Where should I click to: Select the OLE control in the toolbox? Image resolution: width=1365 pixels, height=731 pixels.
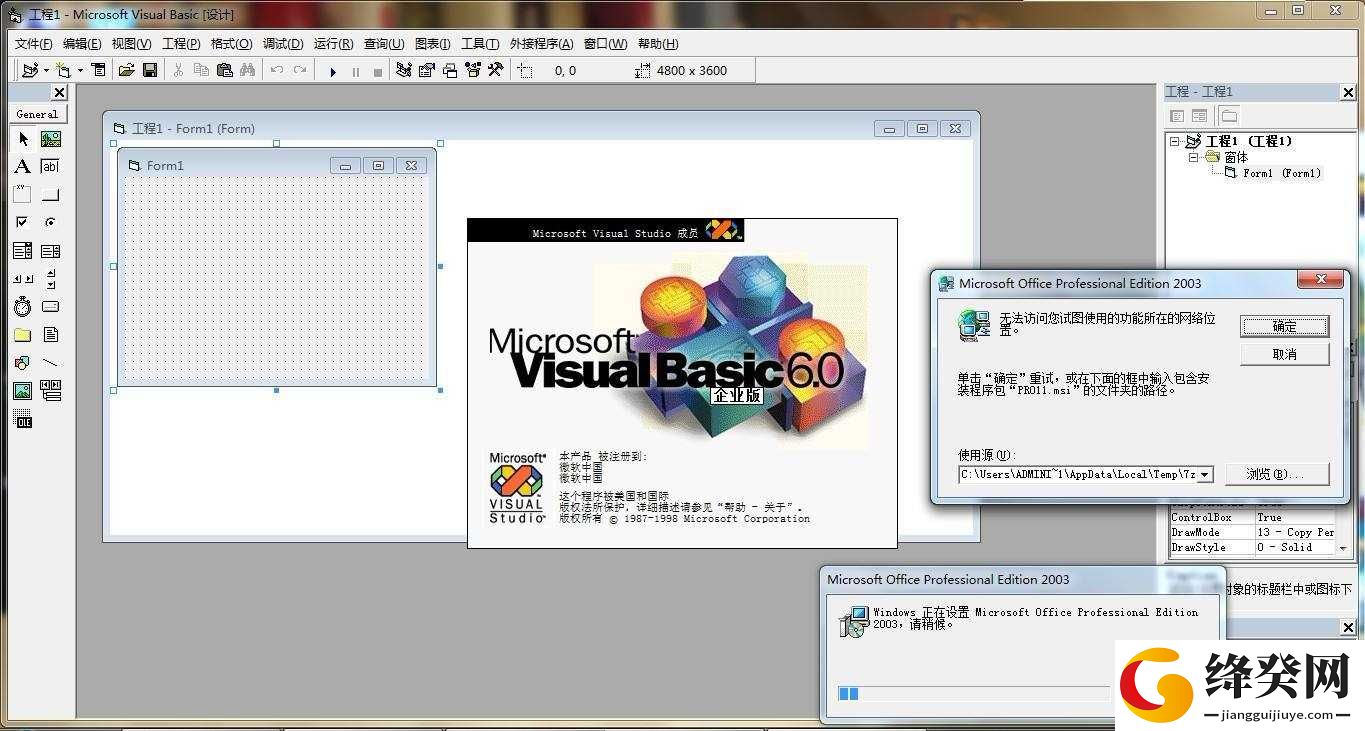coord(23,421)
